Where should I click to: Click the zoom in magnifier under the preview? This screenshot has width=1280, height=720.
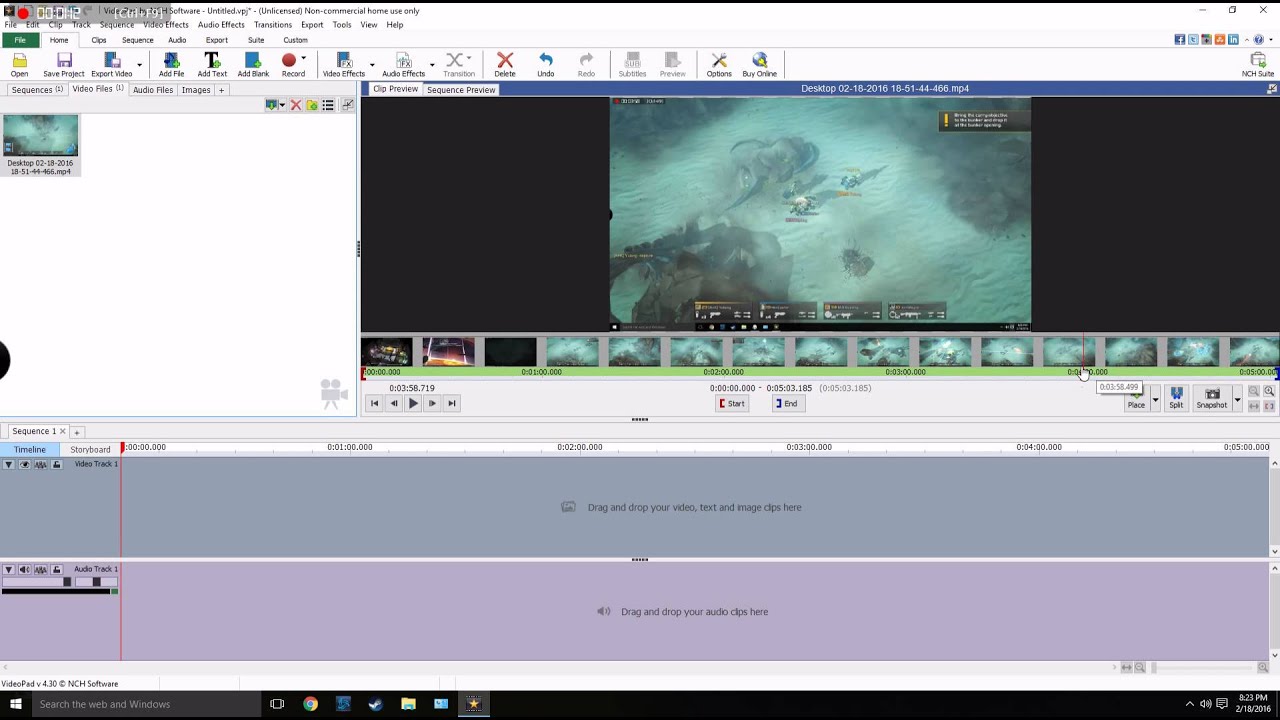pyautogui.click(x=1269, y=392)
